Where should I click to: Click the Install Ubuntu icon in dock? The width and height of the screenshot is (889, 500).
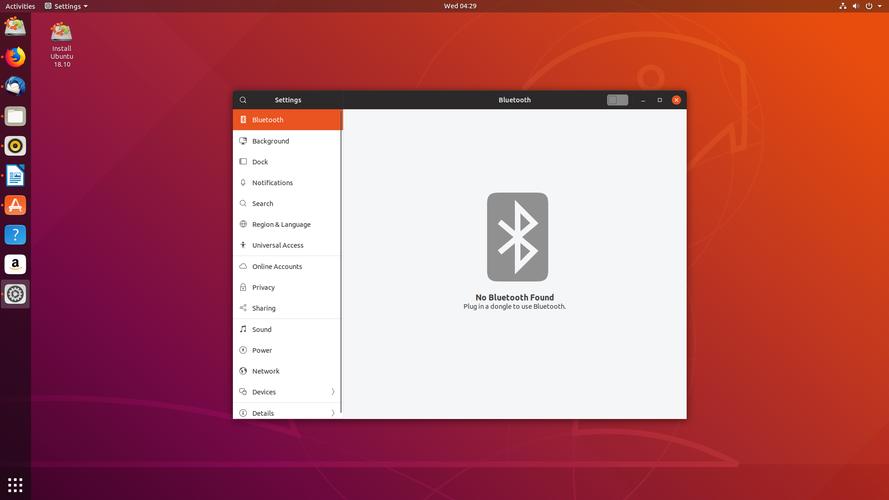point(15,27)
